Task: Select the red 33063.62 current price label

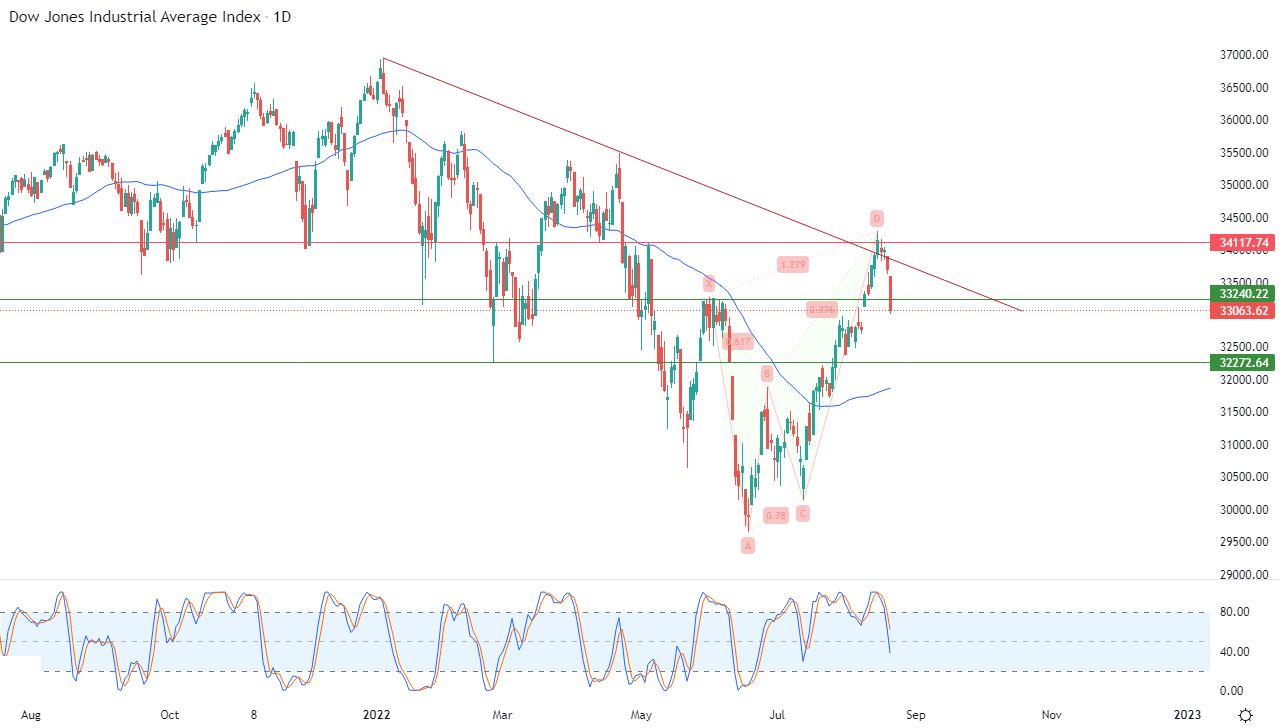Action: [x=1241, y=311]
